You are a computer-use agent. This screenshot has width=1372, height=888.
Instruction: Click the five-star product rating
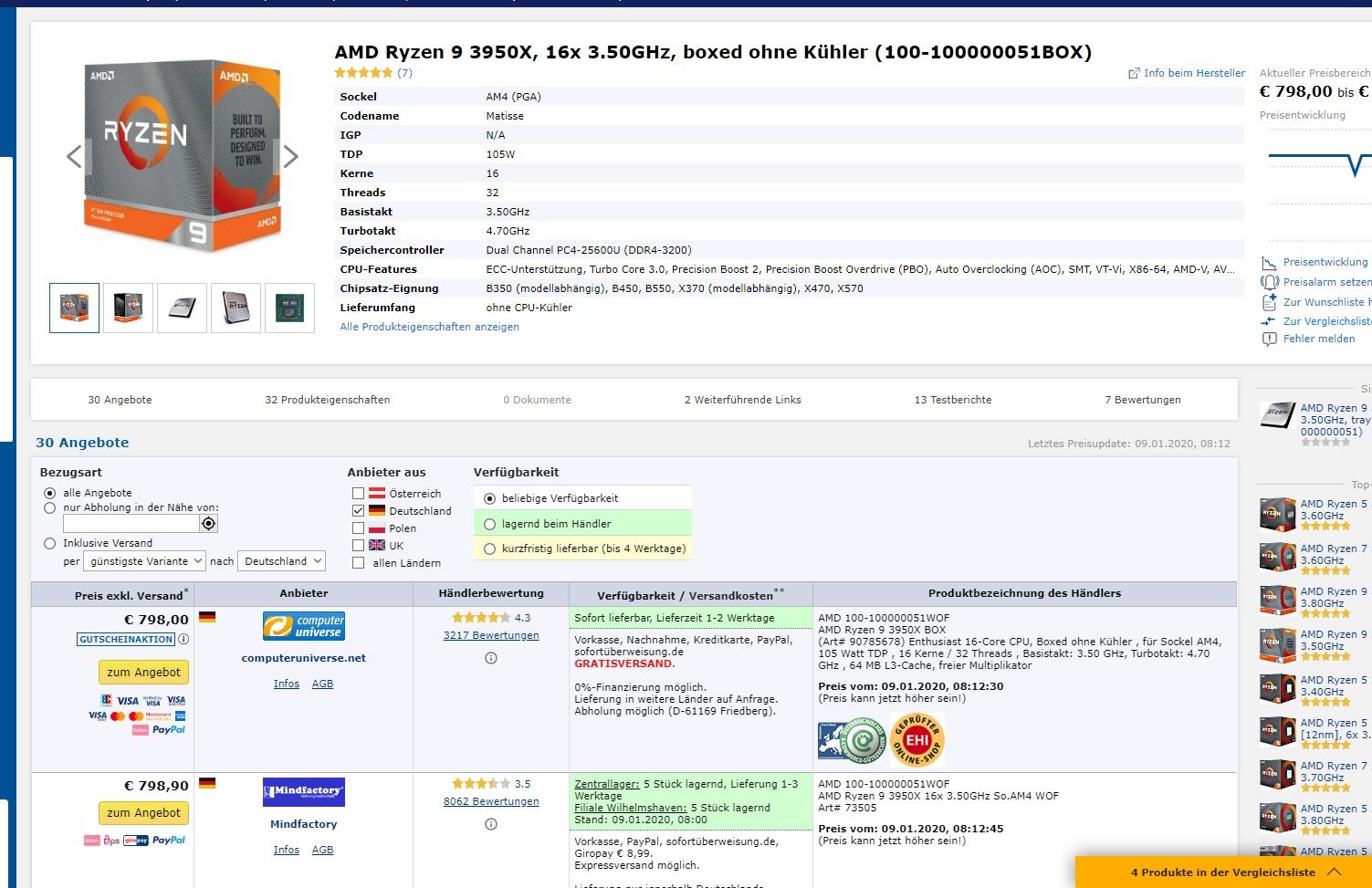pyautogui.click(x=363, y=73)
